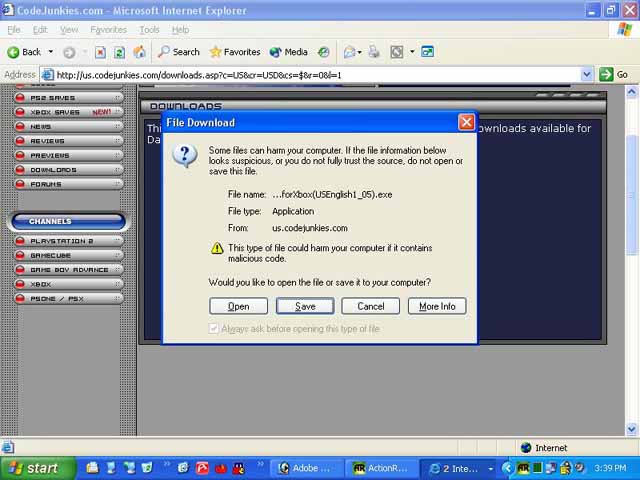Click the Back arrow icon
This screenshot has width=640, height=480.
(x=13, y=52)
